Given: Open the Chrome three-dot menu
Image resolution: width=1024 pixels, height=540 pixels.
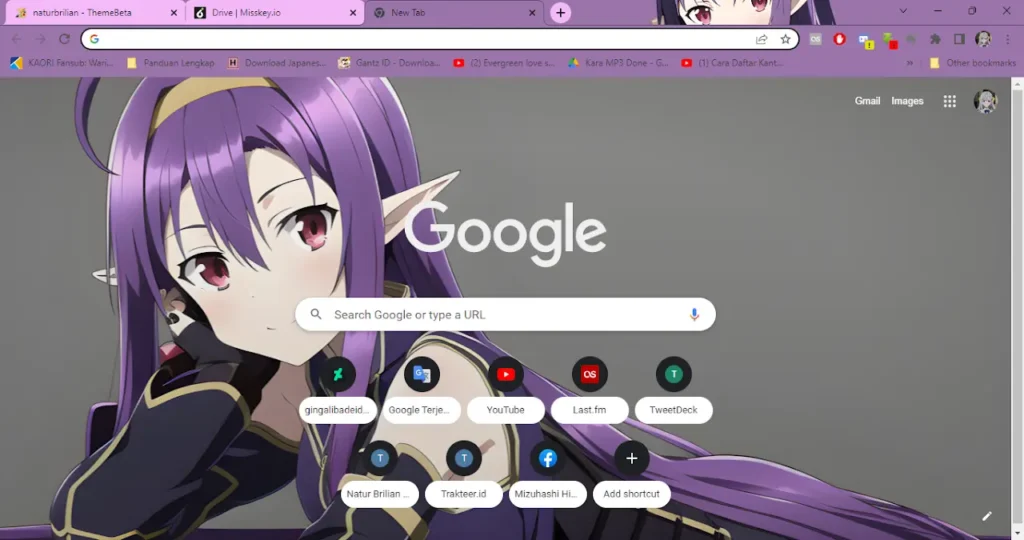Looking at the screenshot, I should click(1008, 39).
